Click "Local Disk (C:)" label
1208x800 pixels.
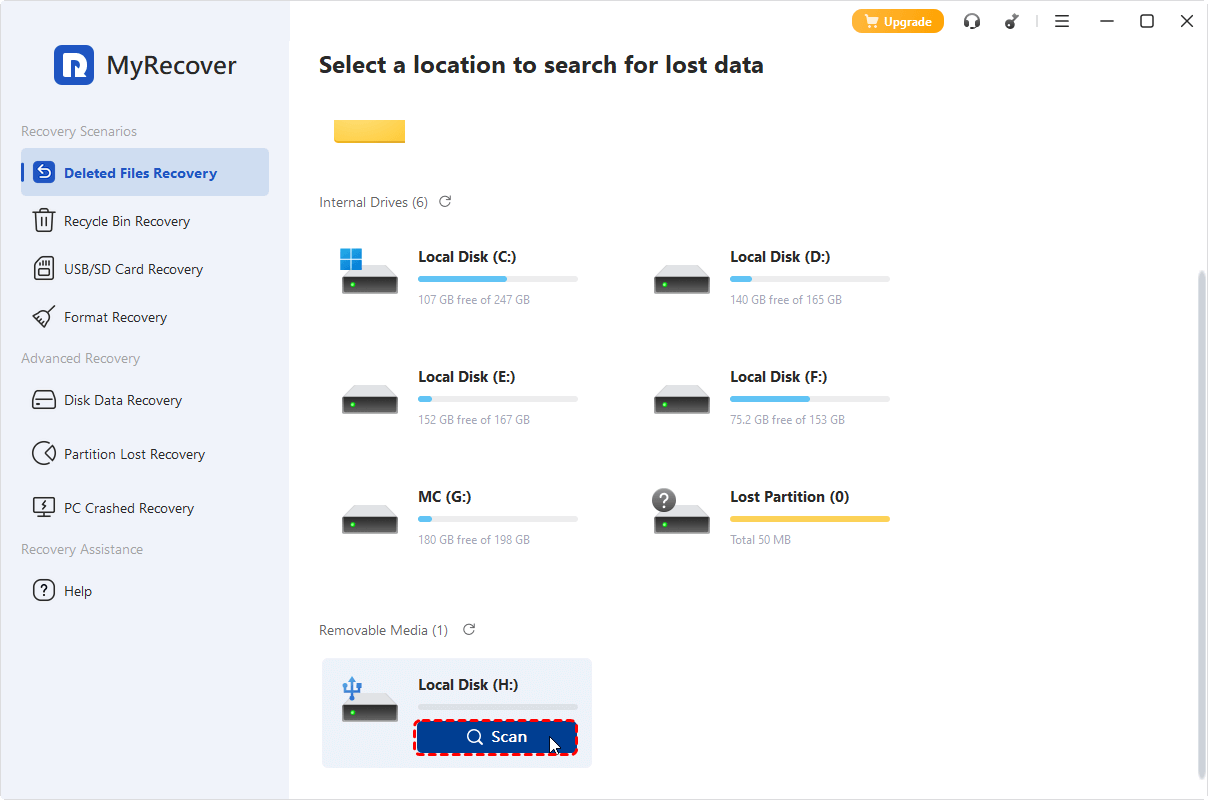(467, 257)
